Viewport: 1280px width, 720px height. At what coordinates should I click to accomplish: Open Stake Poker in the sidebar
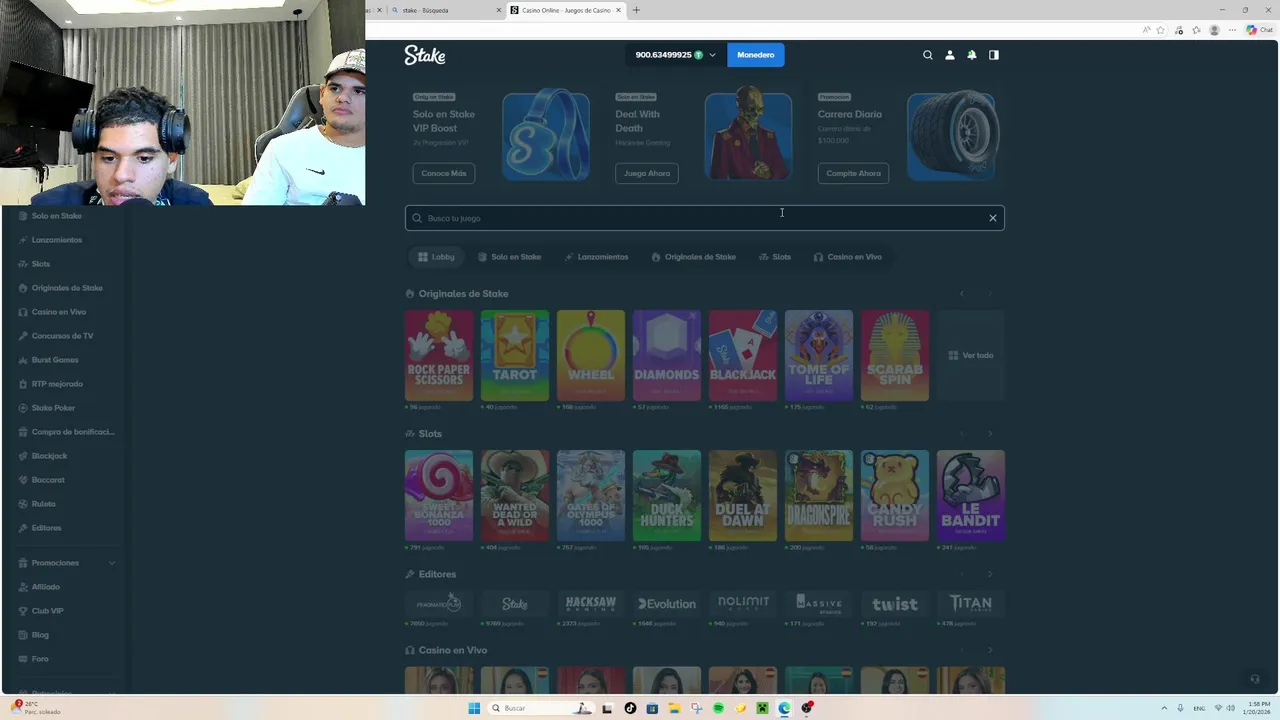coord(53,408)
